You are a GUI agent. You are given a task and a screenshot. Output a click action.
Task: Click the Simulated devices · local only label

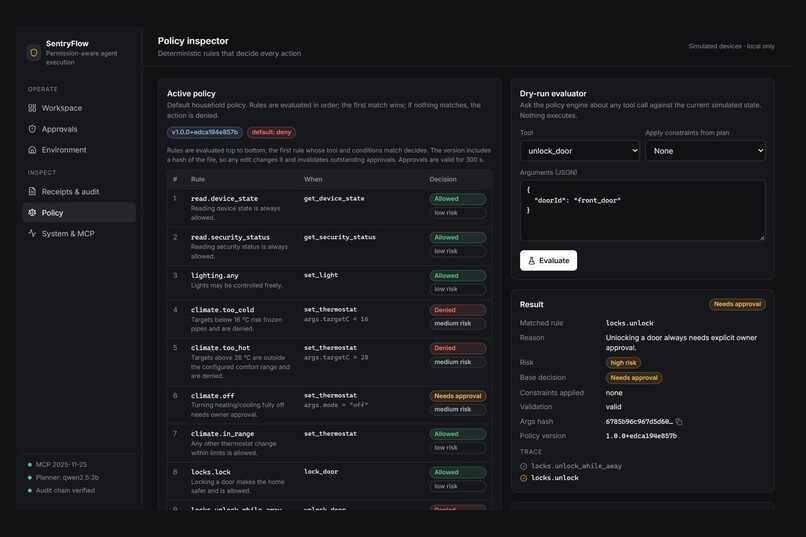(x=731, y=46)
